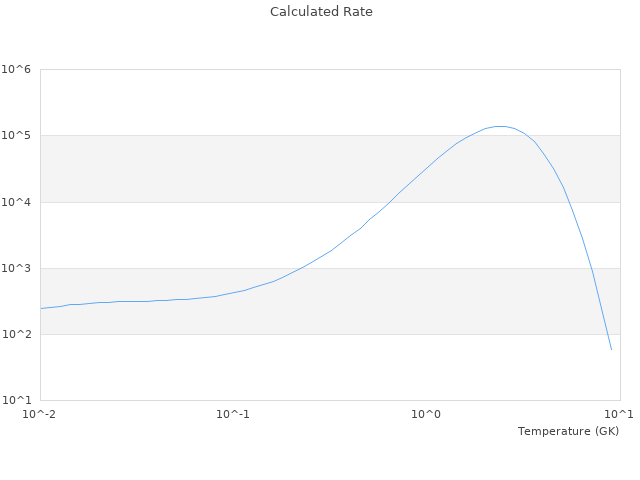This screenshot has width=640, height=480.
Task: Click the "Calculated Rate" chart title
Action: [x=320, y=12]
